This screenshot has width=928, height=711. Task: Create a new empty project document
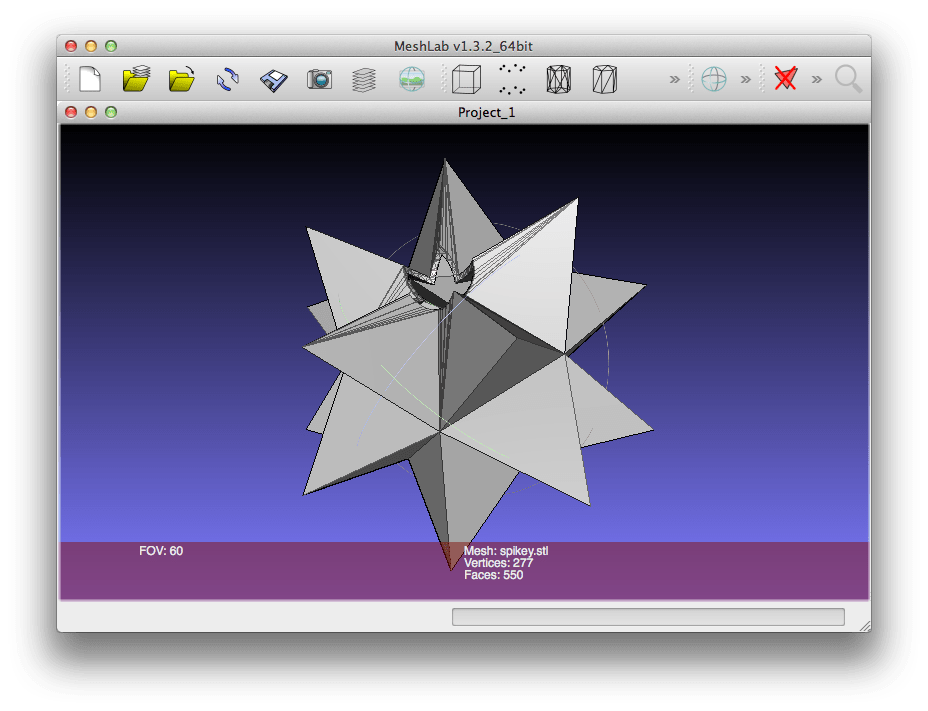[88, 79]
